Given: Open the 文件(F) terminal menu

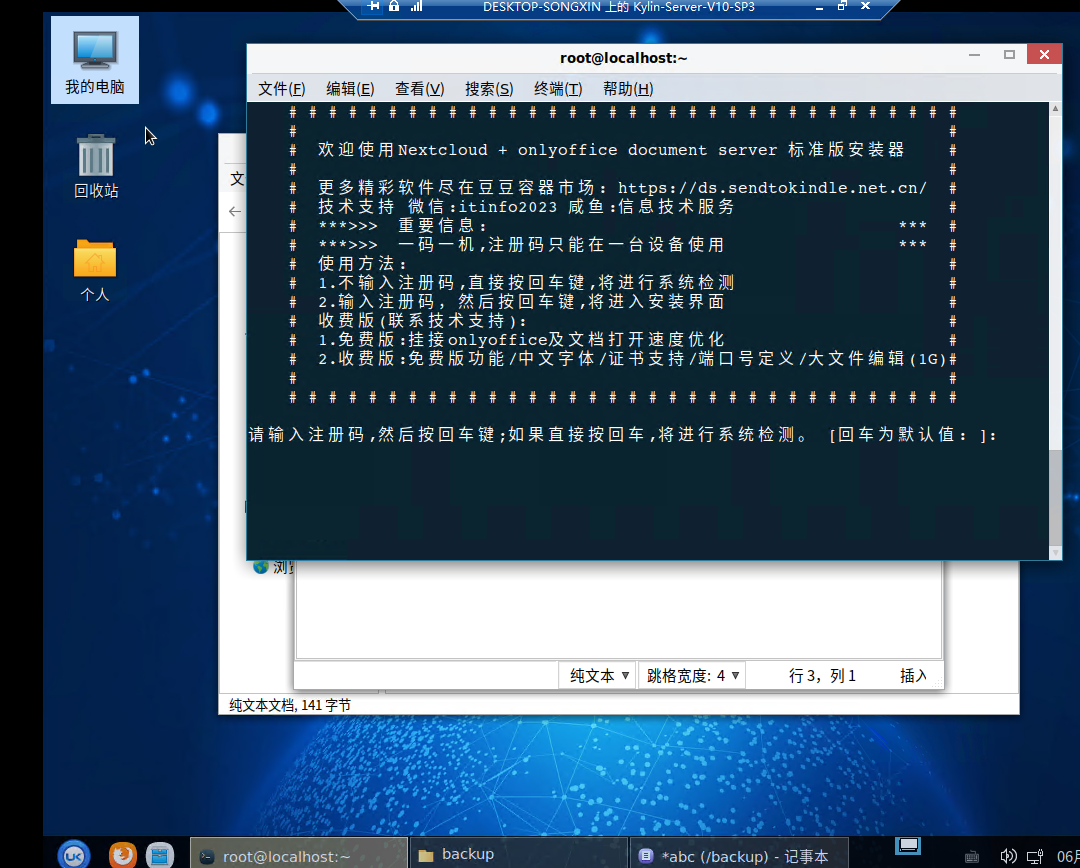Looking at the screenshot, I should tap(282, 89).
